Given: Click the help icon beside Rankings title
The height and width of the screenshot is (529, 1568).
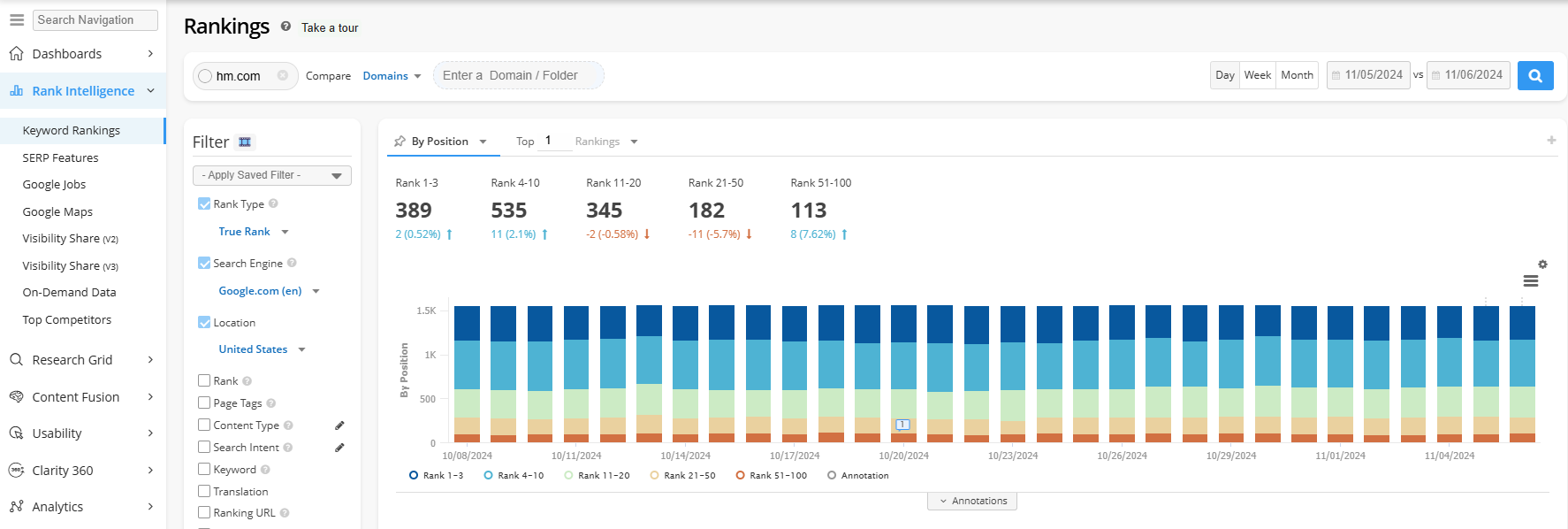Looking at the screenshot, I should pyautogui.click(x=285, y=27).
